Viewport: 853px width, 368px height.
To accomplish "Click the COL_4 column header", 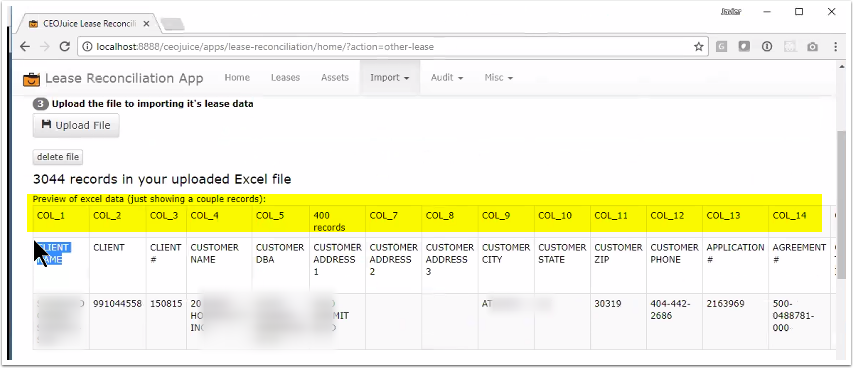I will [219, 221].
